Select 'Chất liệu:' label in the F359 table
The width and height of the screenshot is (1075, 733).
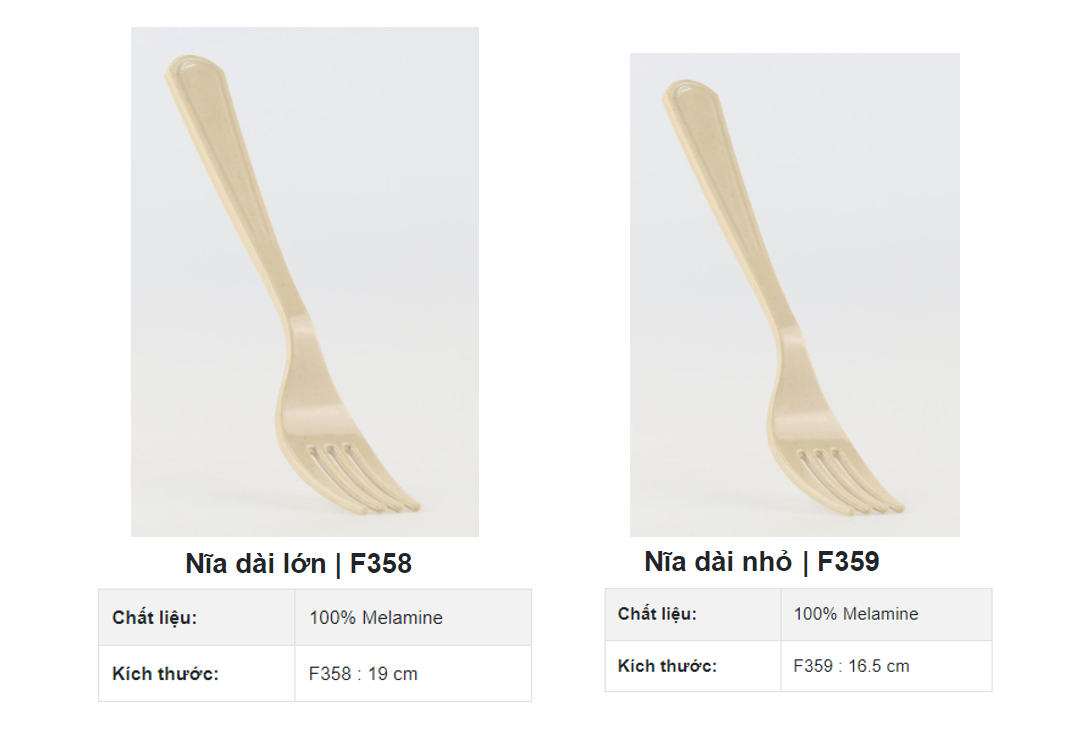[x=657, y=614]
